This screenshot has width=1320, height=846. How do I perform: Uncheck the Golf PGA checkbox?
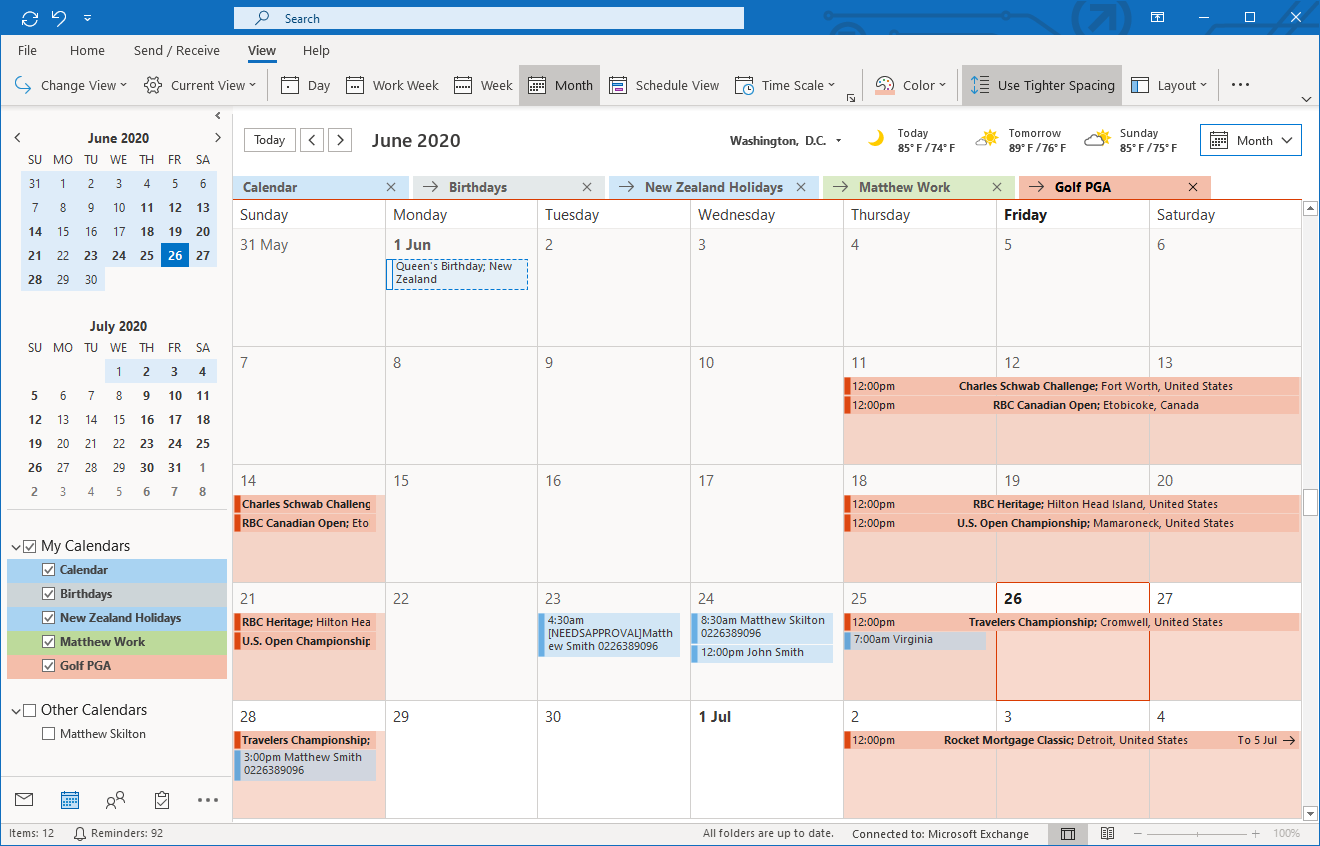pyautogui.click(x=48, y=666)
